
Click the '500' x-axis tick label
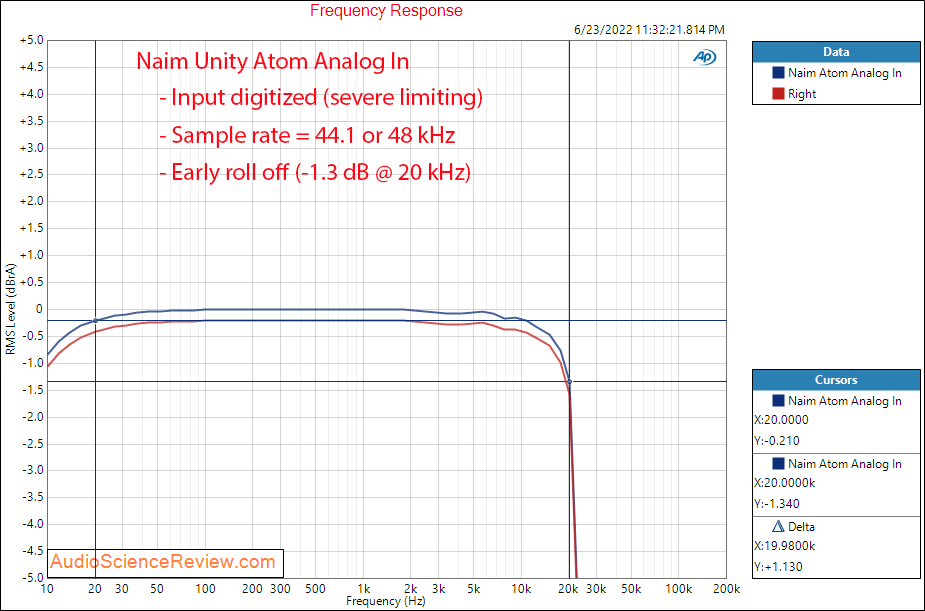pyautogui.click(x=316, y=589)
